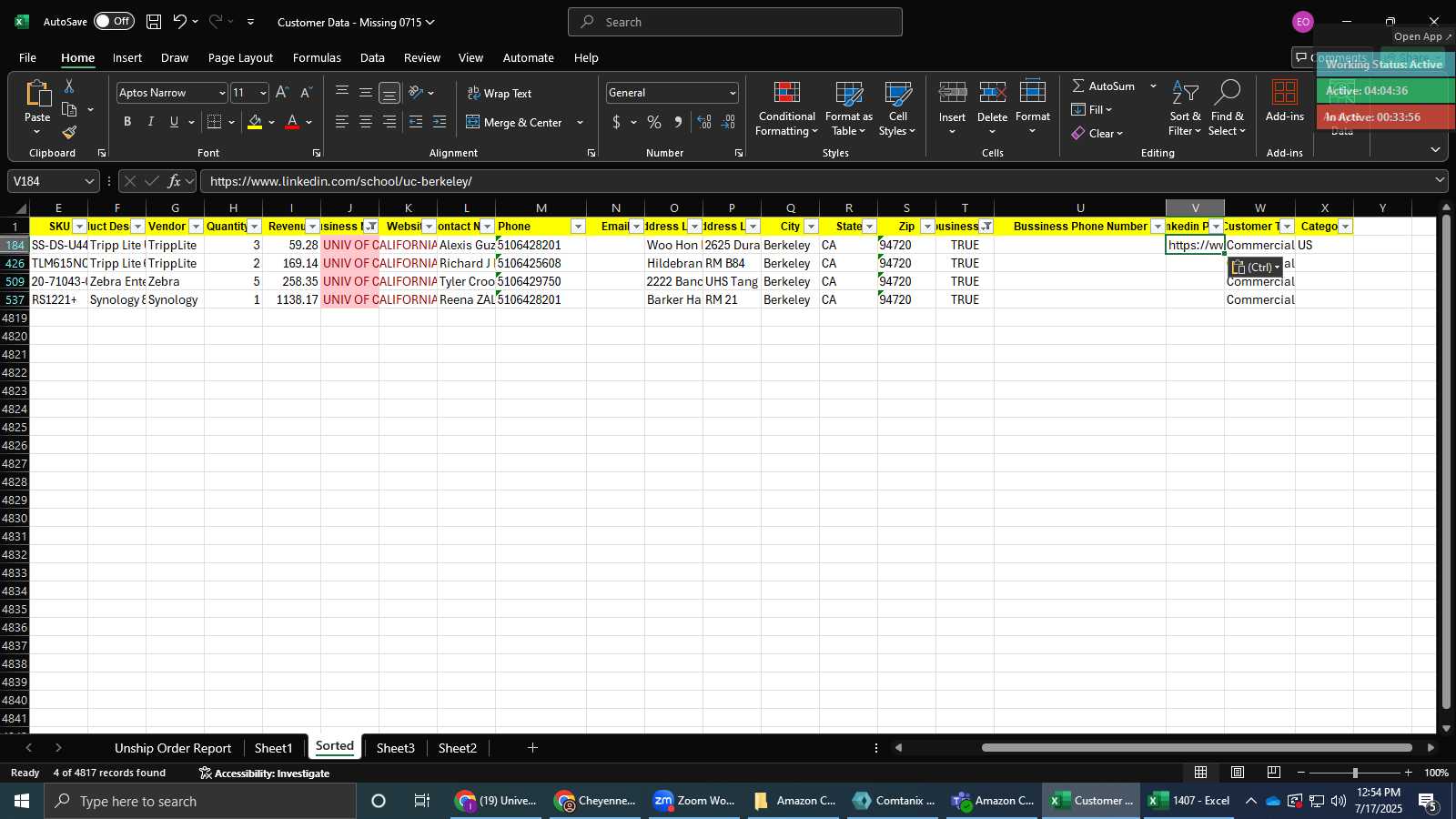Click the Insert Function fx icon
This screenshot has height=819, width=1456.
click(175, 181)
